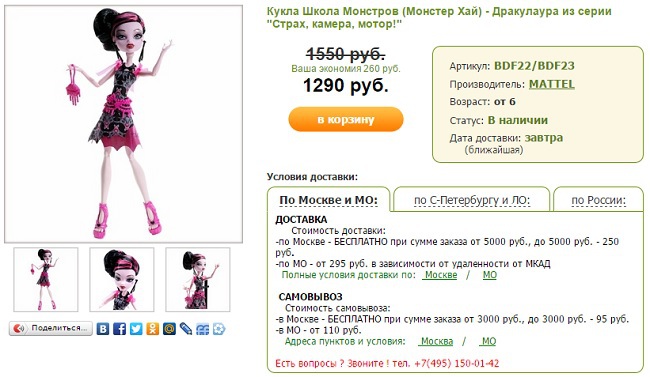Open the Поделиться share button
This screenshot has height=377, width=650.
click(51, 328)
